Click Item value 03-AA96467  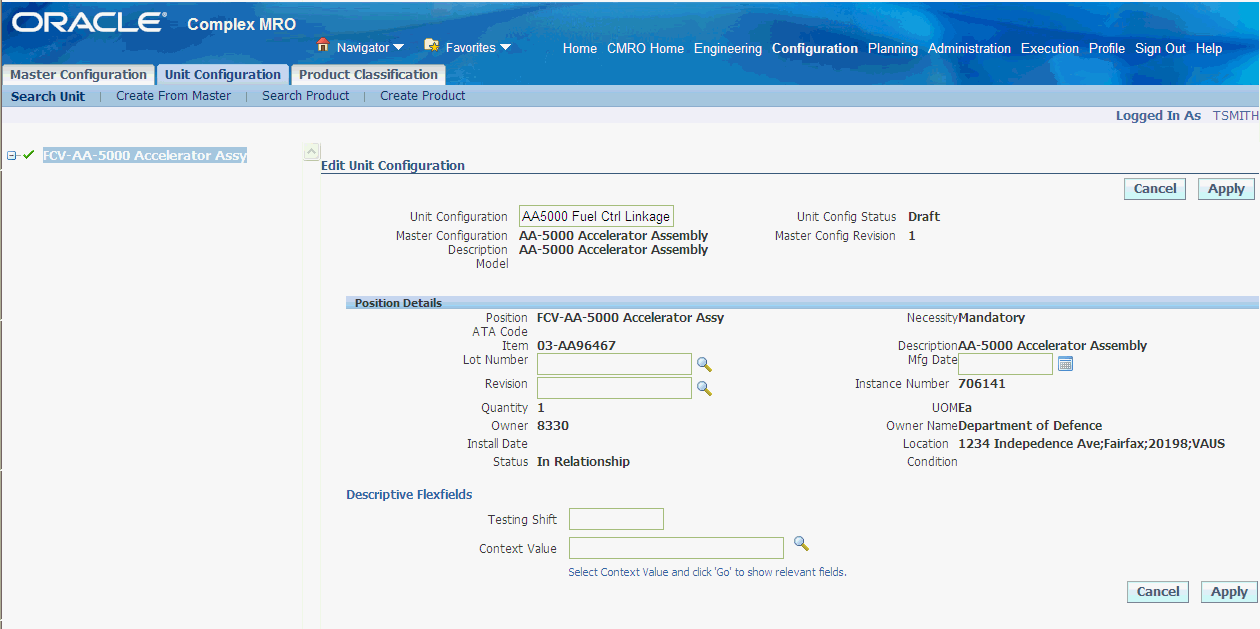click(576, 346)
